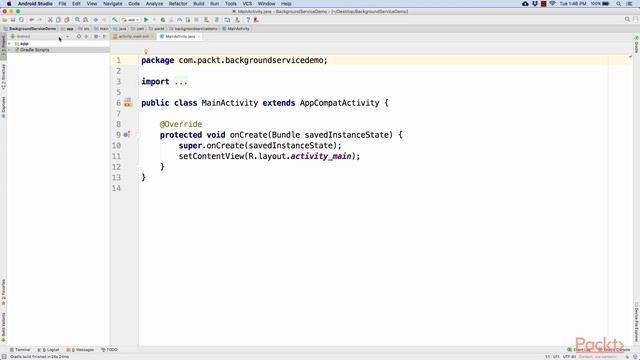Switch to the activity_main.xml editor tab
The width and height of the screenshot is (640, 360).
coord(133,36)
